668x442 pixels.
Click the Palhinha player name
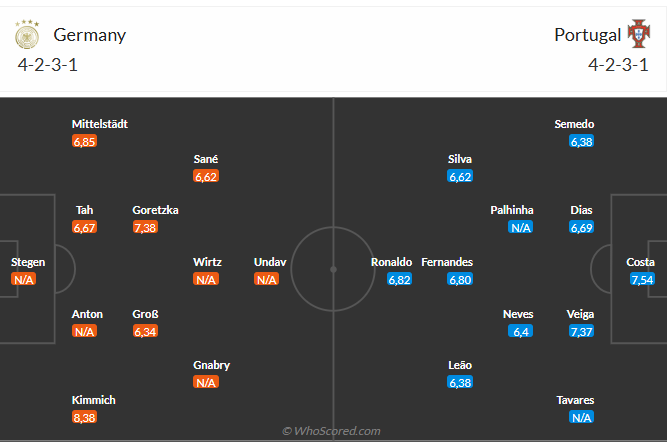(512, 210)
